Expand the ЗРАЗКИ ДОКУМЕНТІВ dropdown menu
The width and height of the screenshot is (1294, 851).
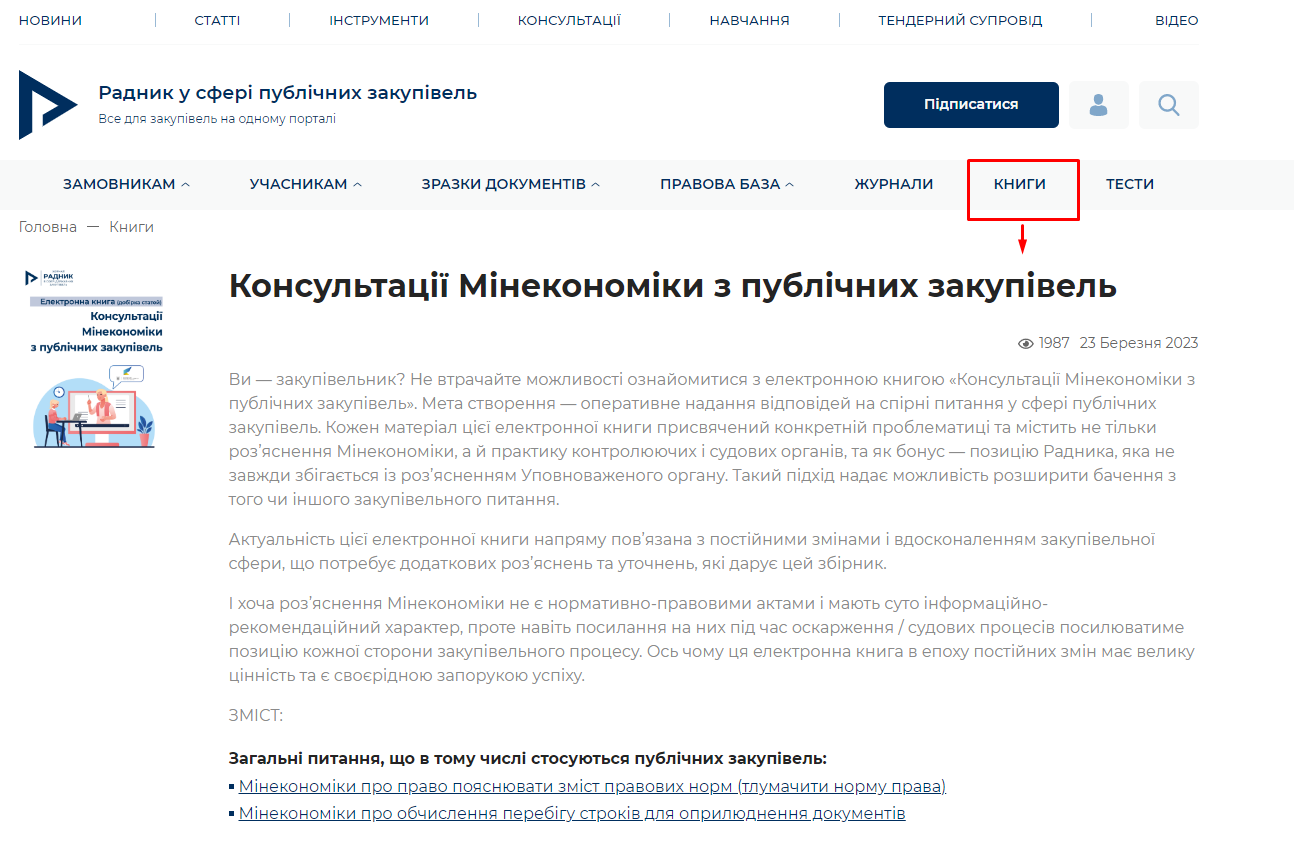click(510, 184)
